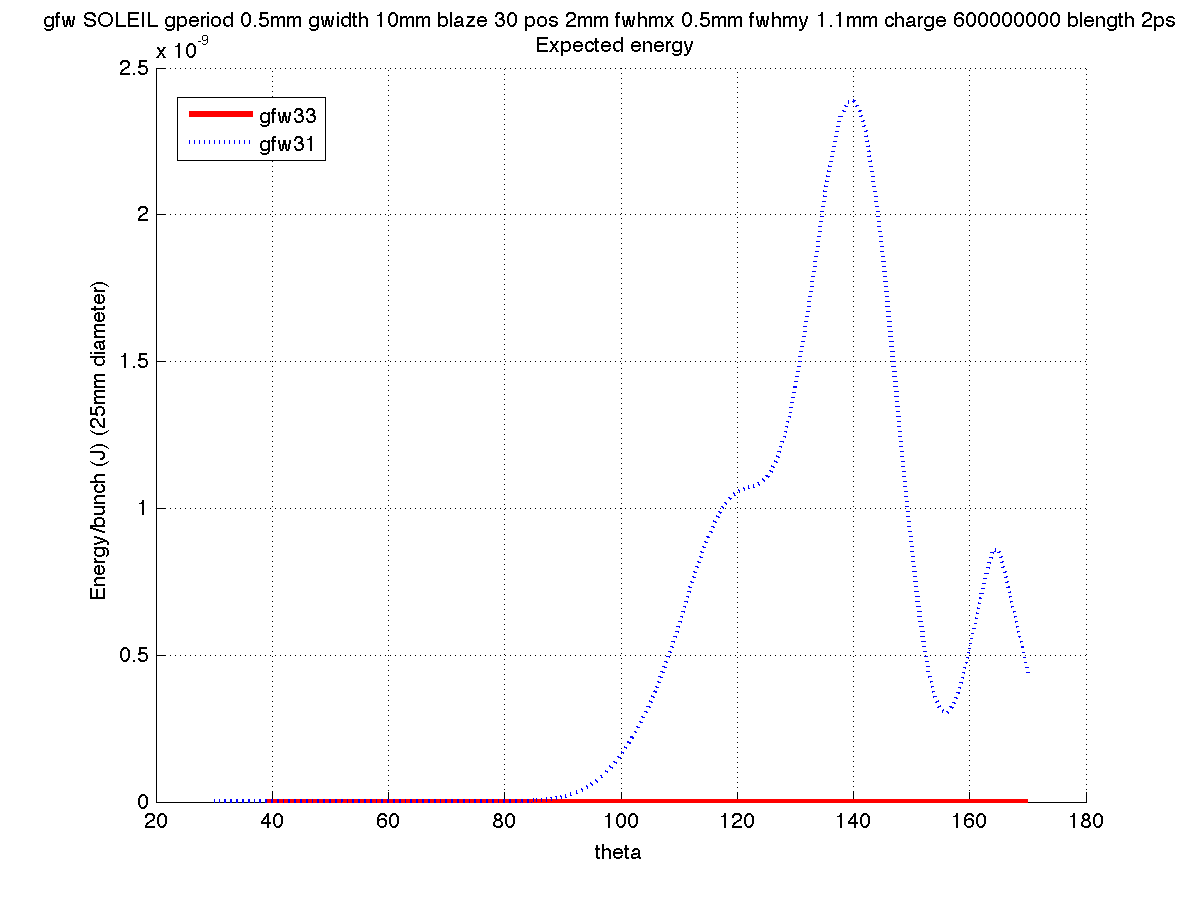This screenshot has height=901, width=1200.
Task: Click the x-axis tick label 20
Action: click(x=156, y=822)
